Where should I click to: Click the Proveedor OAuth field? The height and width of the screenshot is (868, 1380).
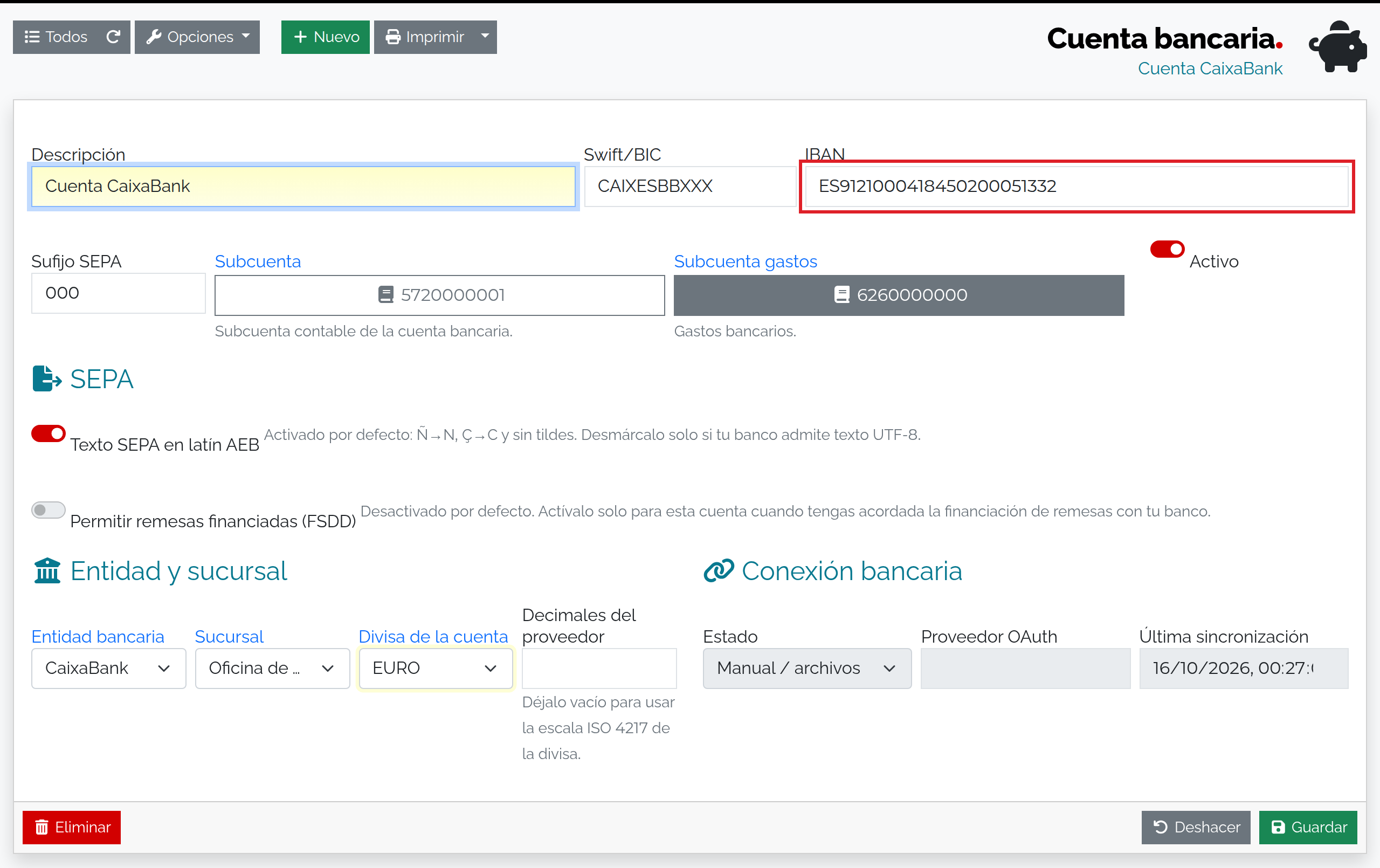[x=1025, y=668]
